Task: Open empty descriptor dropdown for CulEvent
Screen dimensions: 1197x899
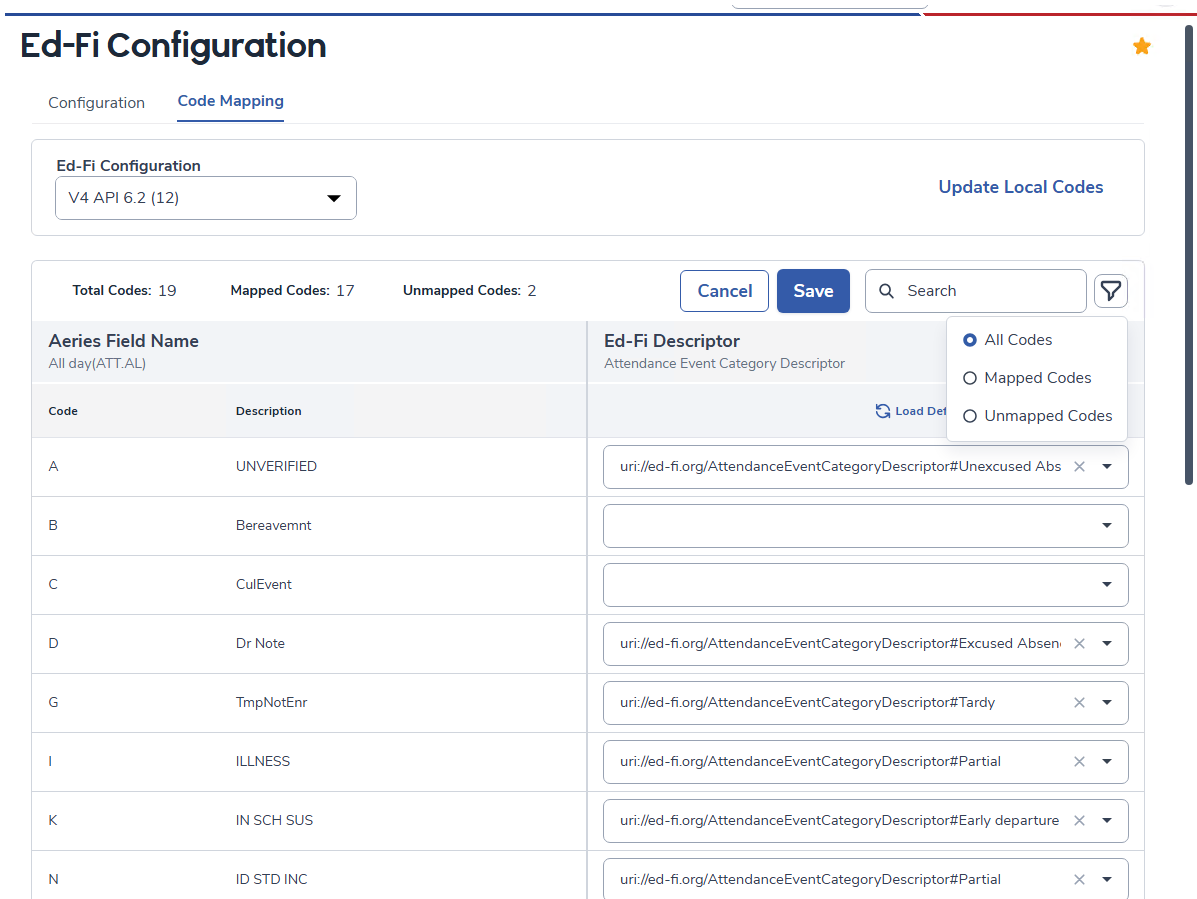Action: click(x=866, y=585)
